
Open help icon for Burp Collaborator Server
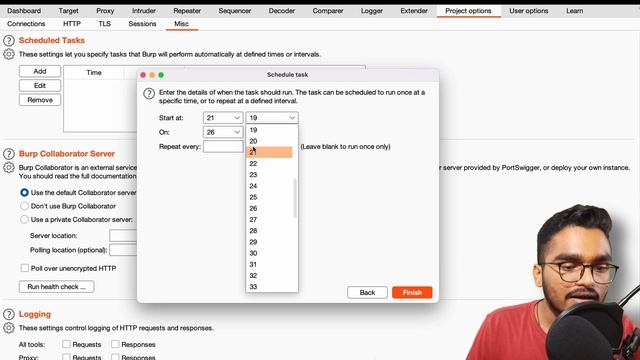pos(9,154)
